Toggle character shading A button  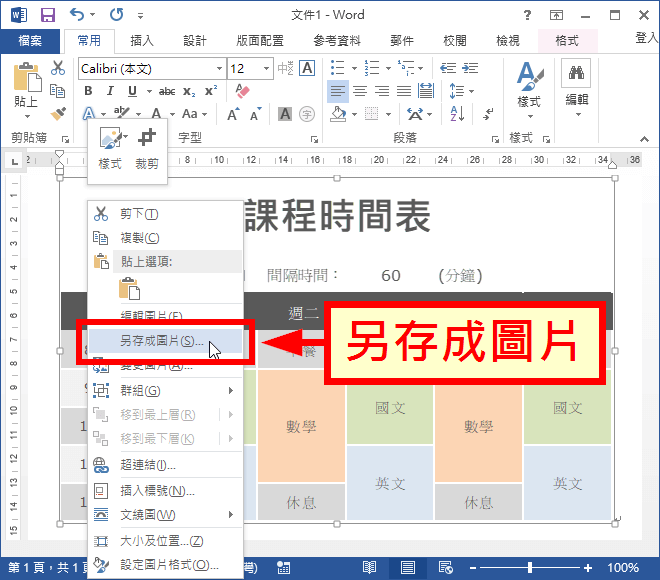[x=285, y=114]
